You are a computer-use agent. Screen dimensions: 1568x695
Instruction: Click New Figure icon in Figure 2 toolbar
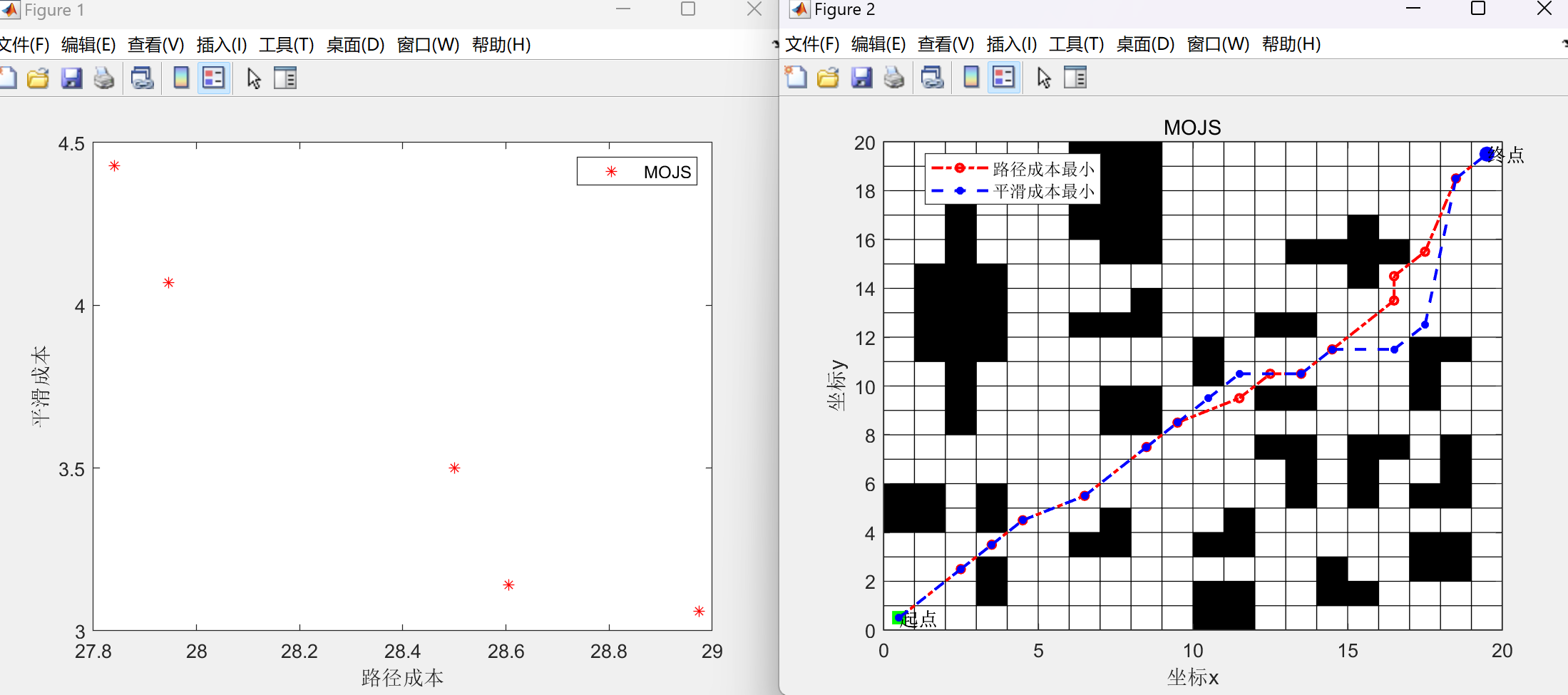point(796,77)
